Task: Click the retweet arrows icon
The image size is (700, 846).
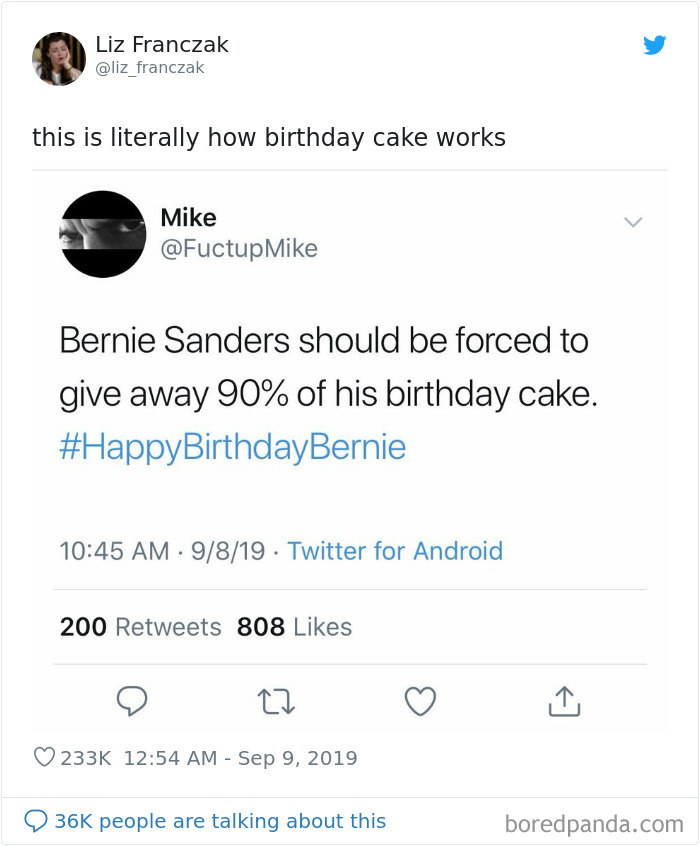Action: (x=276, y=701)
